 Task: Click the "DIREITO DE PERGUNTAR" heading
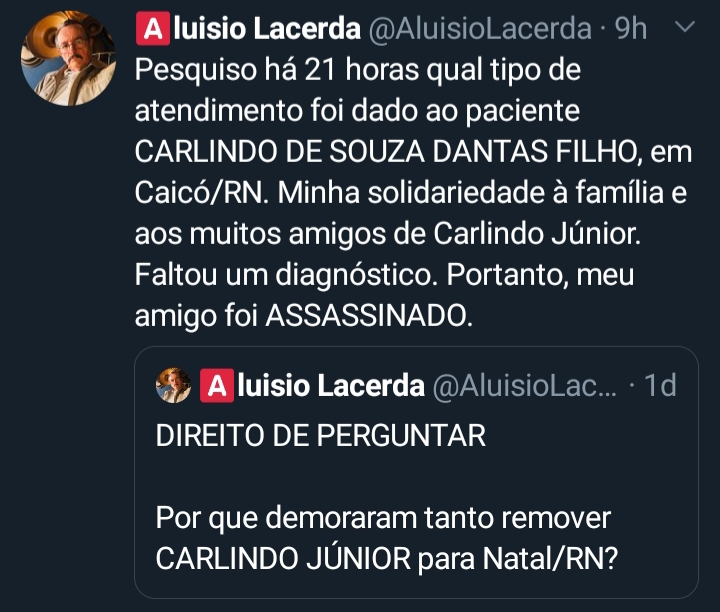[x=321, y=436]
